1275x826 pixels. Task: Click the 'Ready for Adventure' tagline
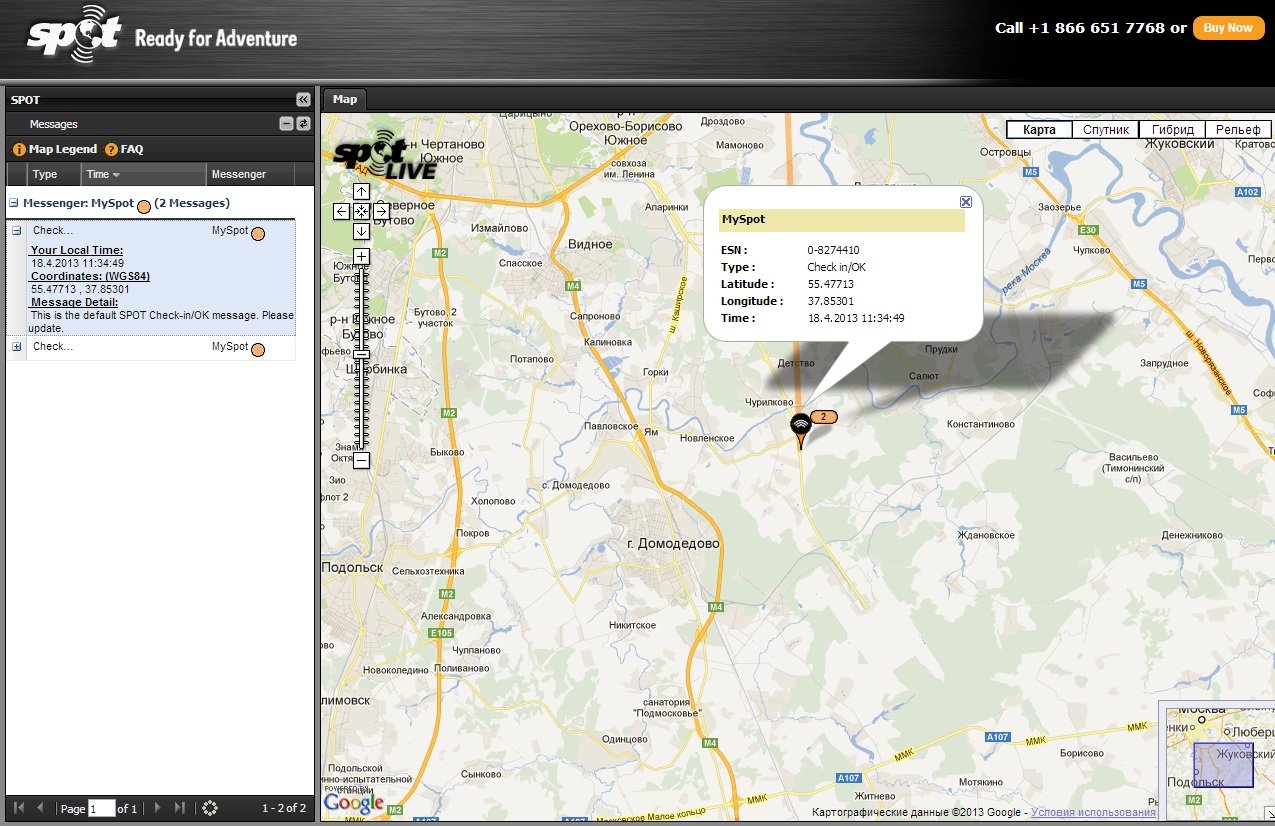click(x=216, y=39)
